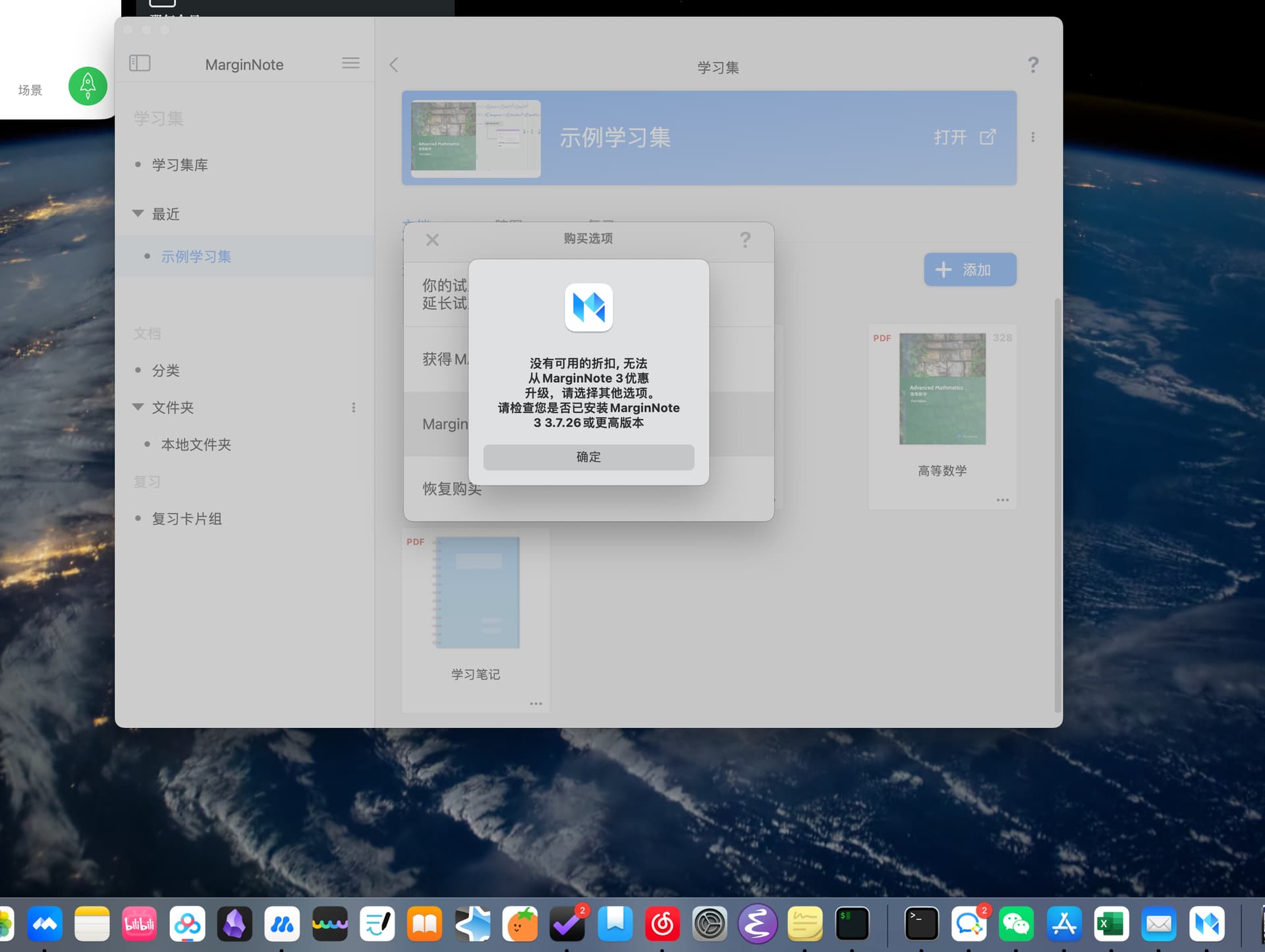The image size is (1265, 952).
Task: Open Baidu Netdisk from the dock
Action: point(187,924)
